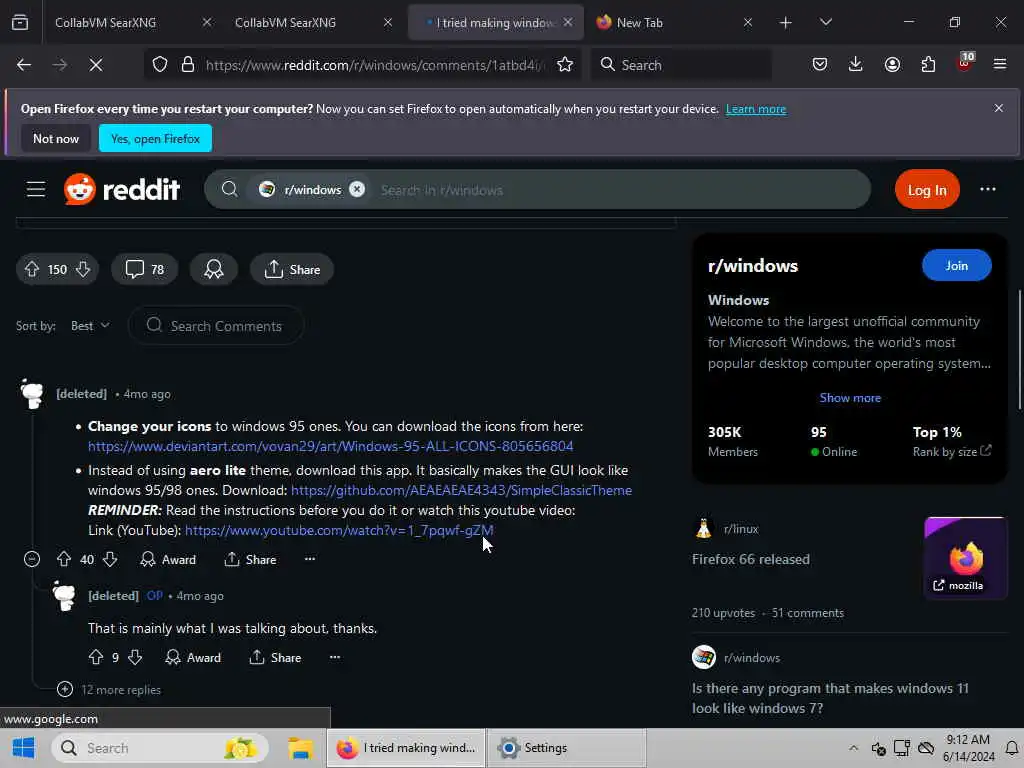Image resolution: width=1024 pixels, height=768 pixels.
Task: Open the Firefox downloads panel
Action: pyautogui.click(x=856, y=64)
